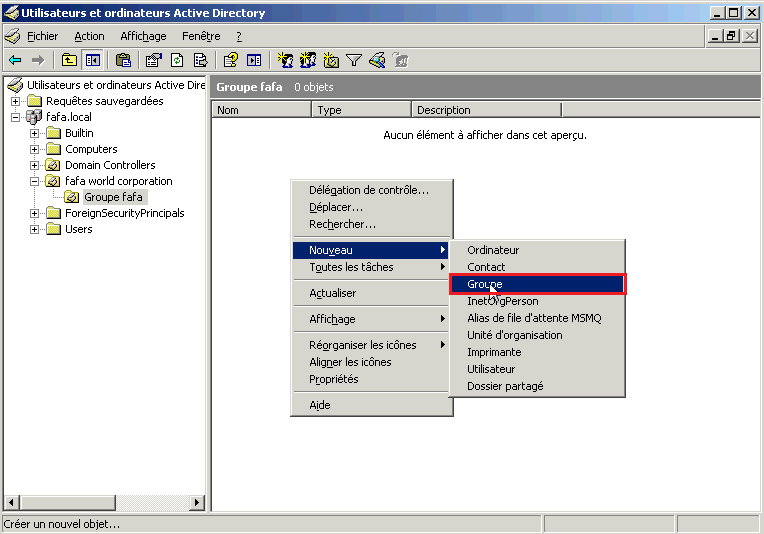This screenshot has width=764, height=534.
Task: Click the Forward arrow toolbar icon
Action: (38, 60)
